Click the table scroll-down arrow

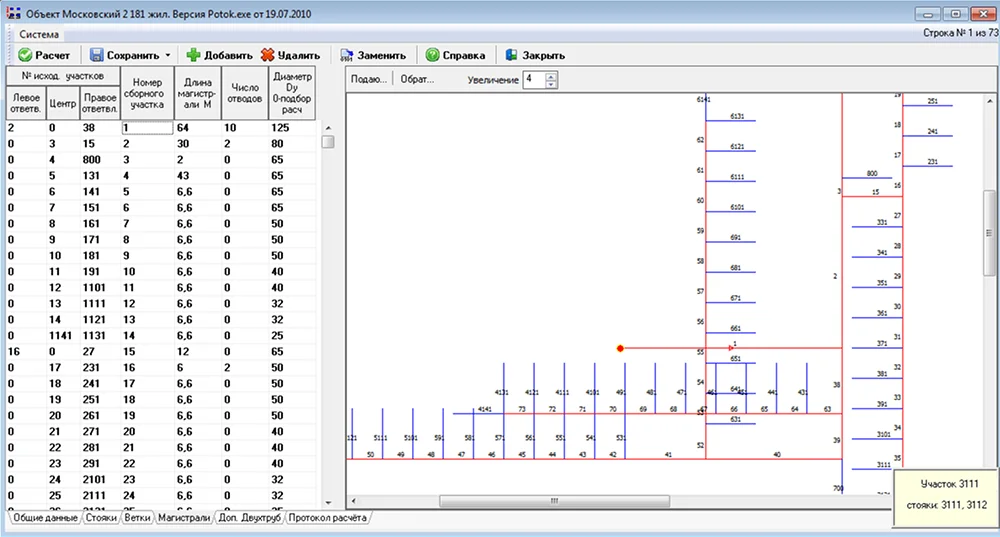(327, 502)
